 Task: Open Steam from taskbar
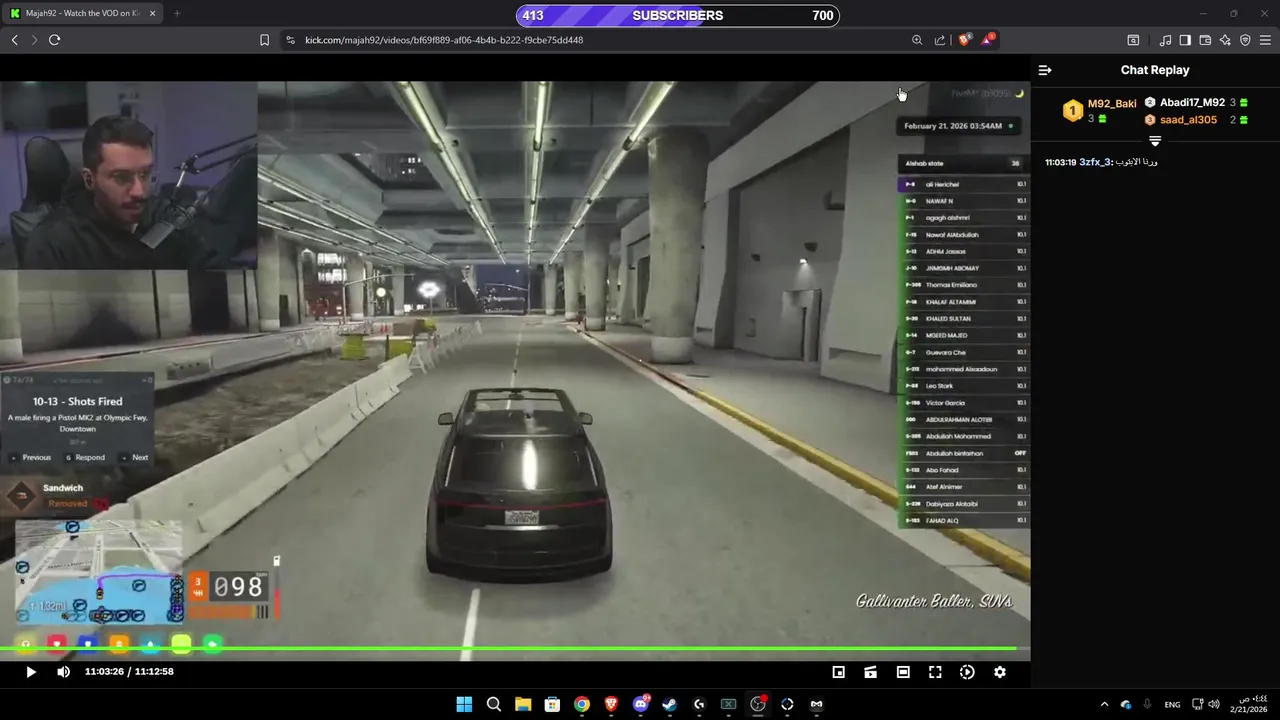(670, 704)
